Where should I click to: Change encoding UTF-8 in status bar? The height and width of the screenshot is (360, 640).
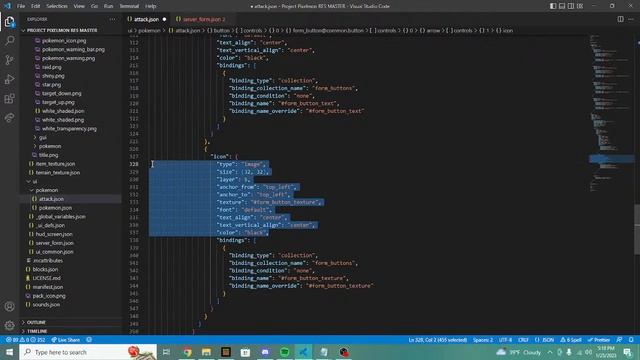505,340
